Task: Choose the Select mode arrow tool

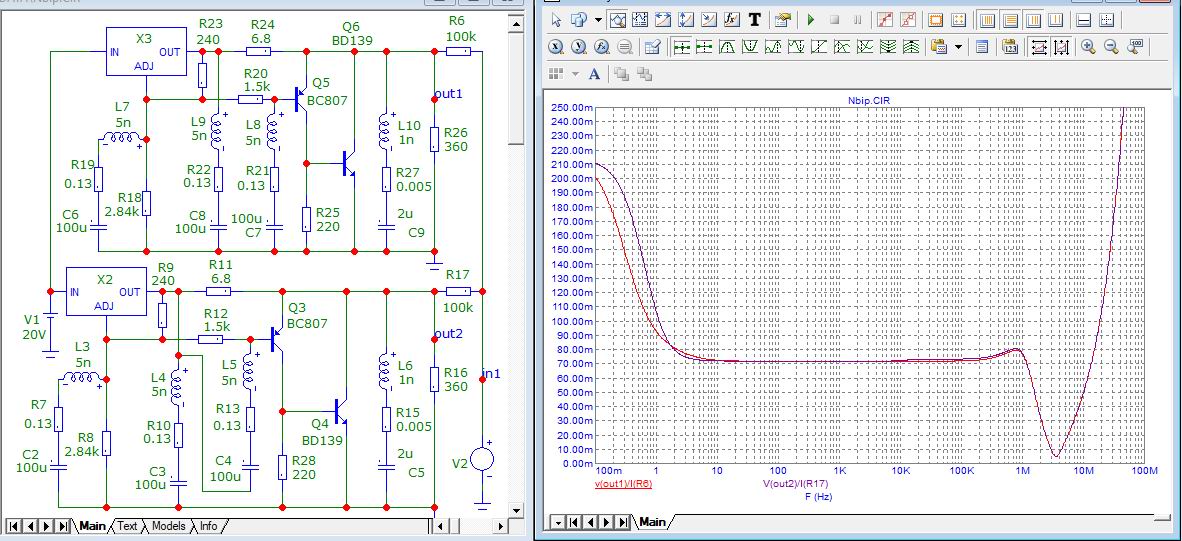Action: [556, 20]
